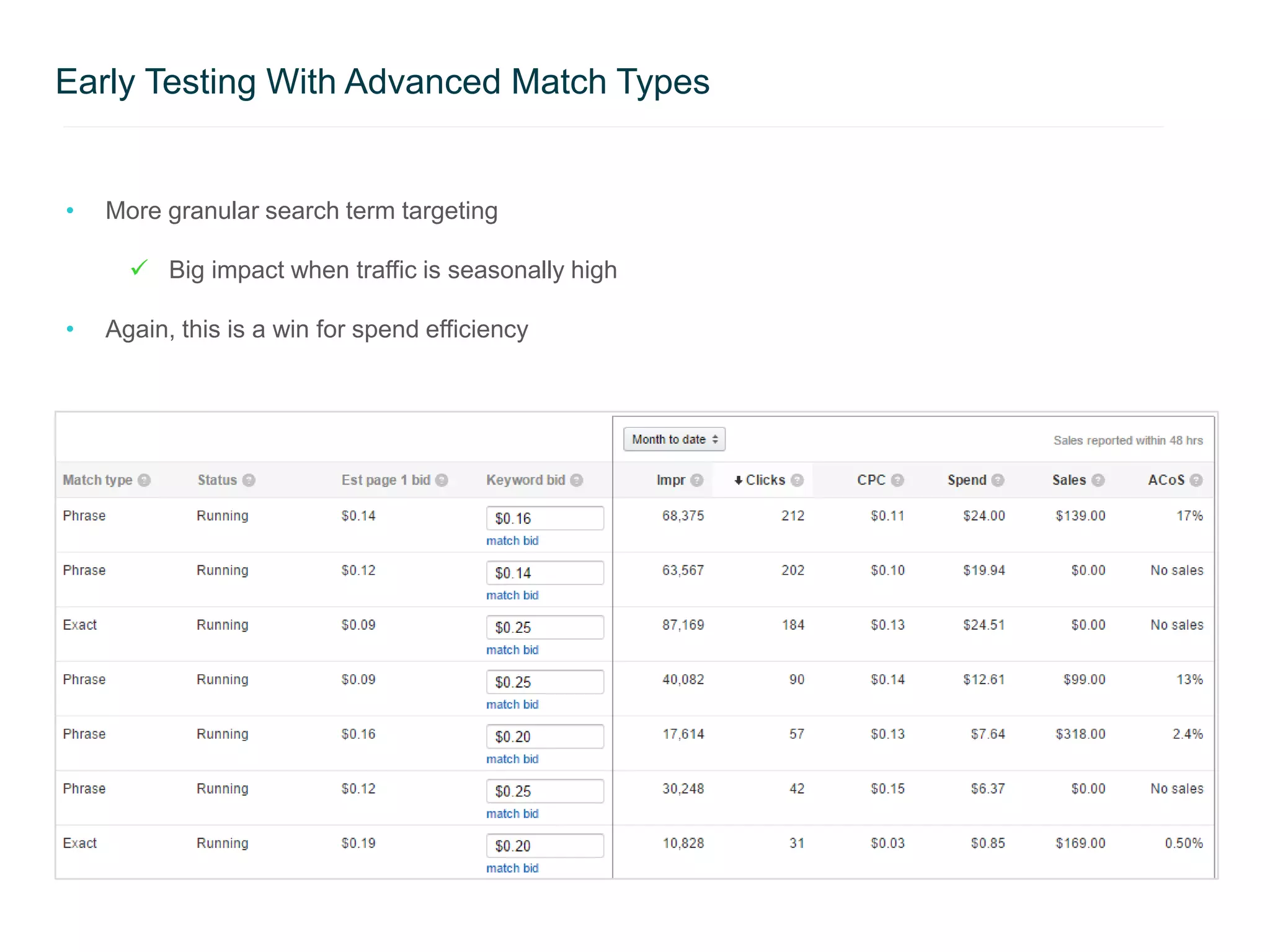
Task: Click match bid link in 57 clicks row
Action: [x=512, y=759]
